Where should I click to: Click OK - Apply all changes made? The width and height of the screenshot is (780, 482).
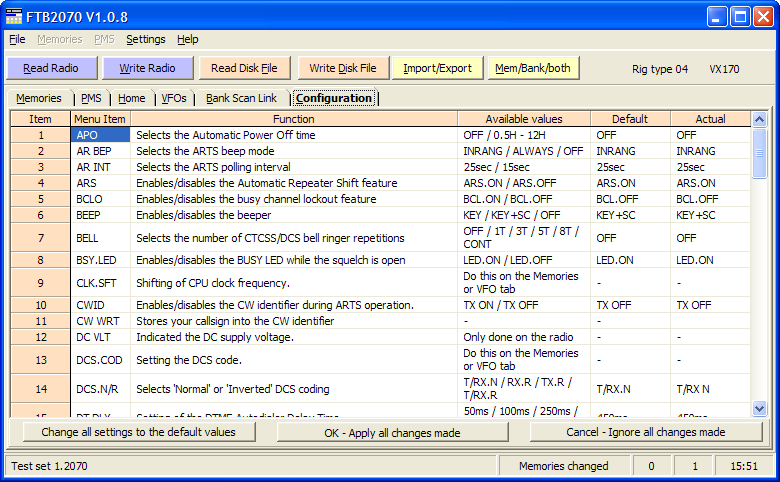[x=392, y=433]
